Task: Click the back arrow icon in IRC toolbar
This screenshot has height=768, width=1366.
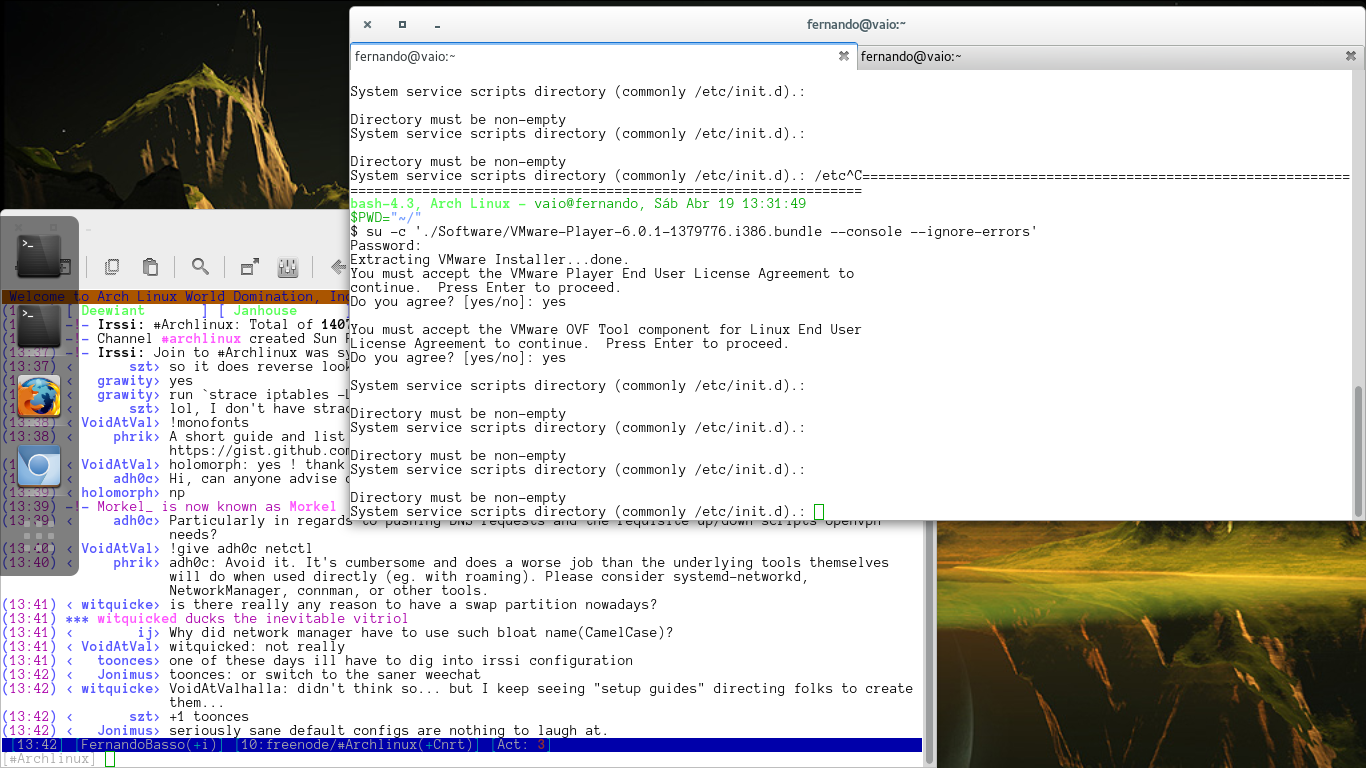Action: tap(339, 267)
